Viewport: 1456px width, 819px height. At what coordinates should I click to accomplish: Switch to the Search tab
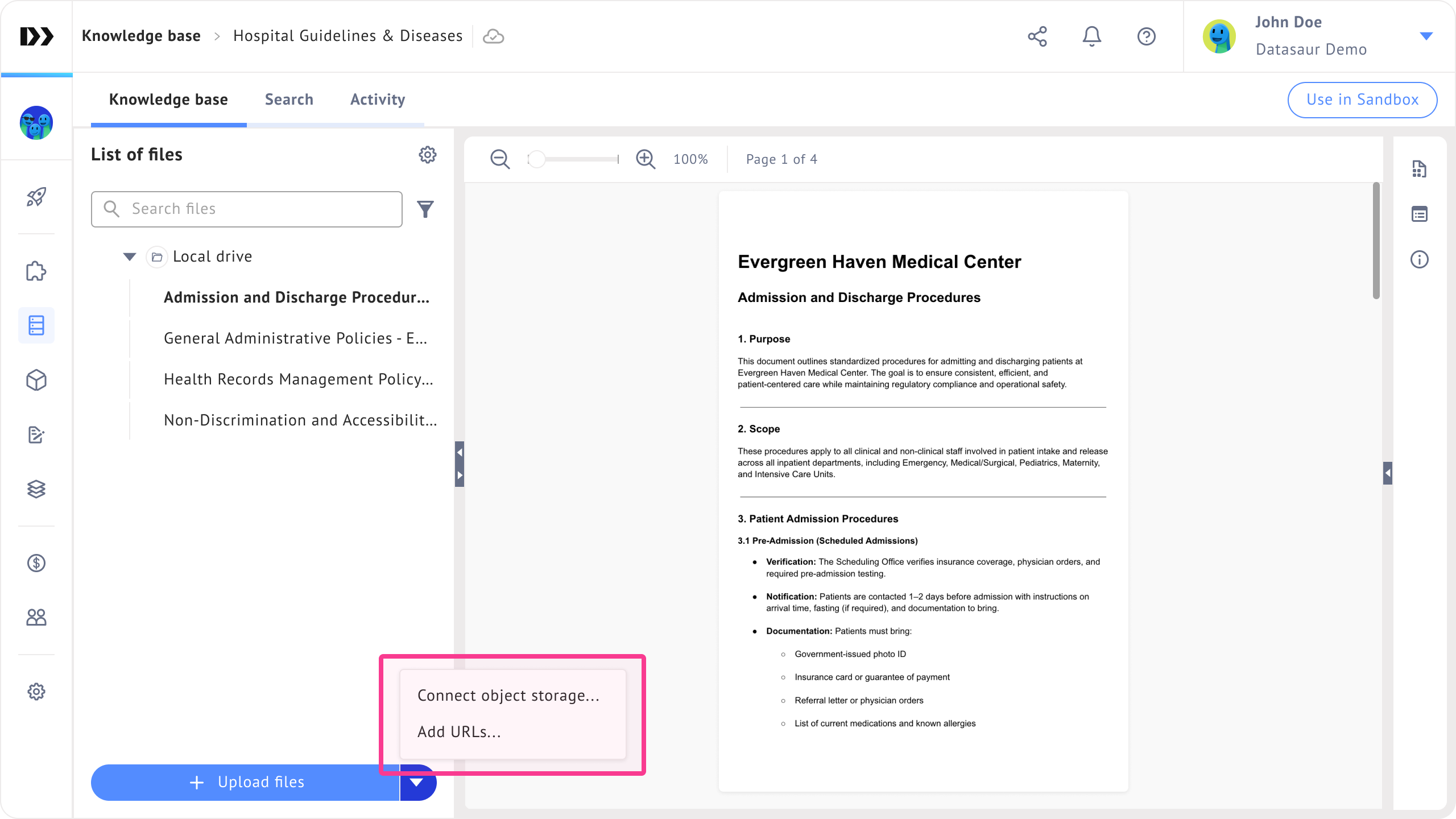[289, 100]
